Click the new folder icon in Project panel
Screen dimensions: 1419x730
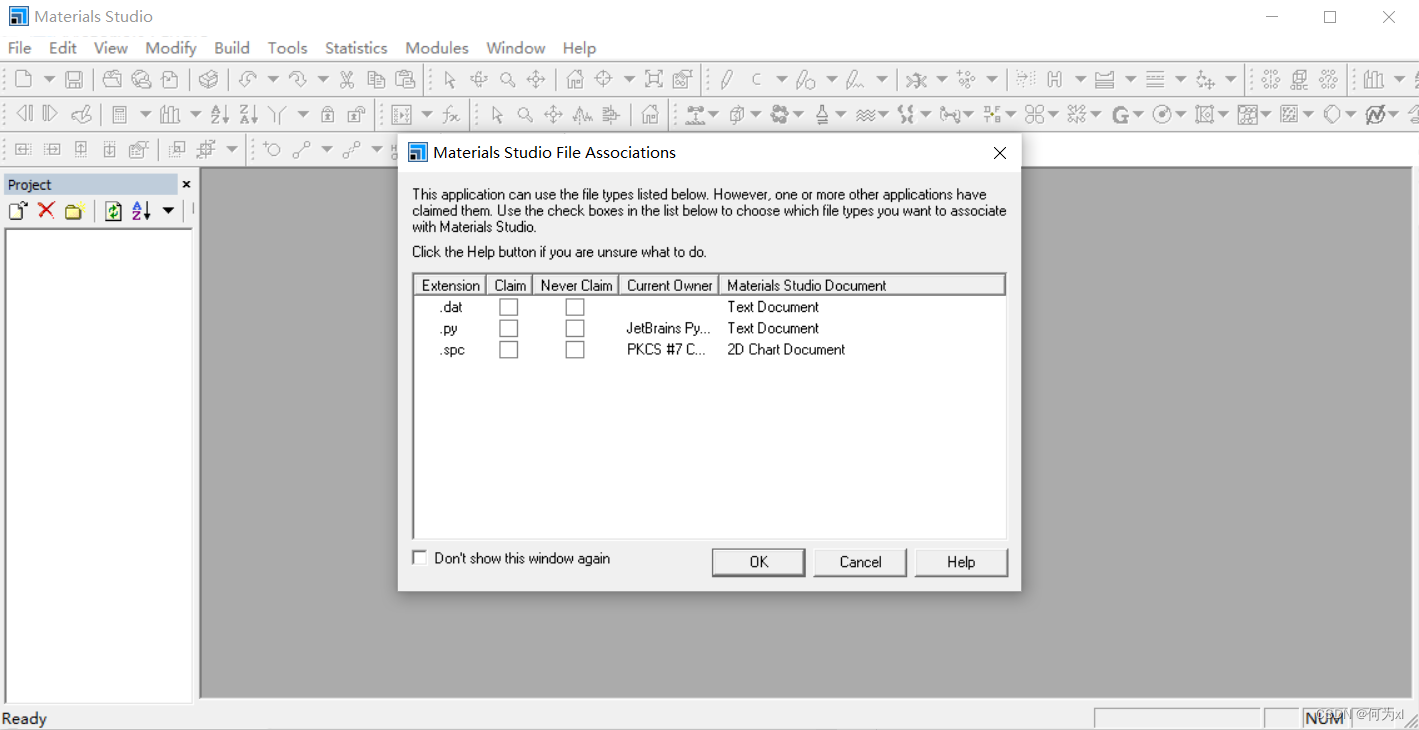(x=73, y=210)
